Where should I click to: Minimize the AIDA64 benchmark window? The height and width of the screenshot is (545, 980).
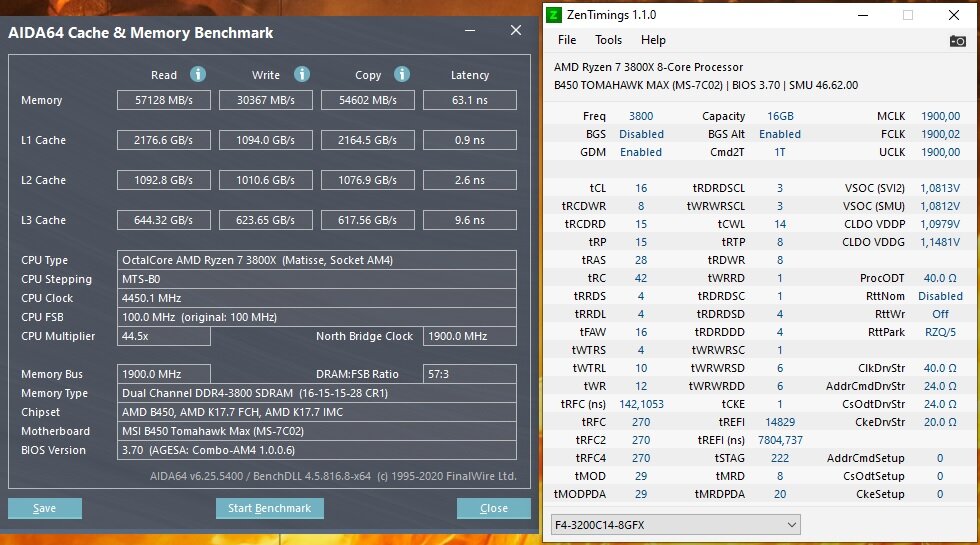[470, 31]
